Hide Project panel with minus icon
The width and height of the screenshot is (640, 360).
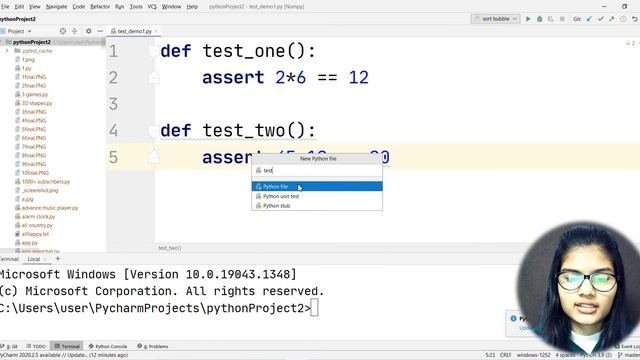coord(100,31)
